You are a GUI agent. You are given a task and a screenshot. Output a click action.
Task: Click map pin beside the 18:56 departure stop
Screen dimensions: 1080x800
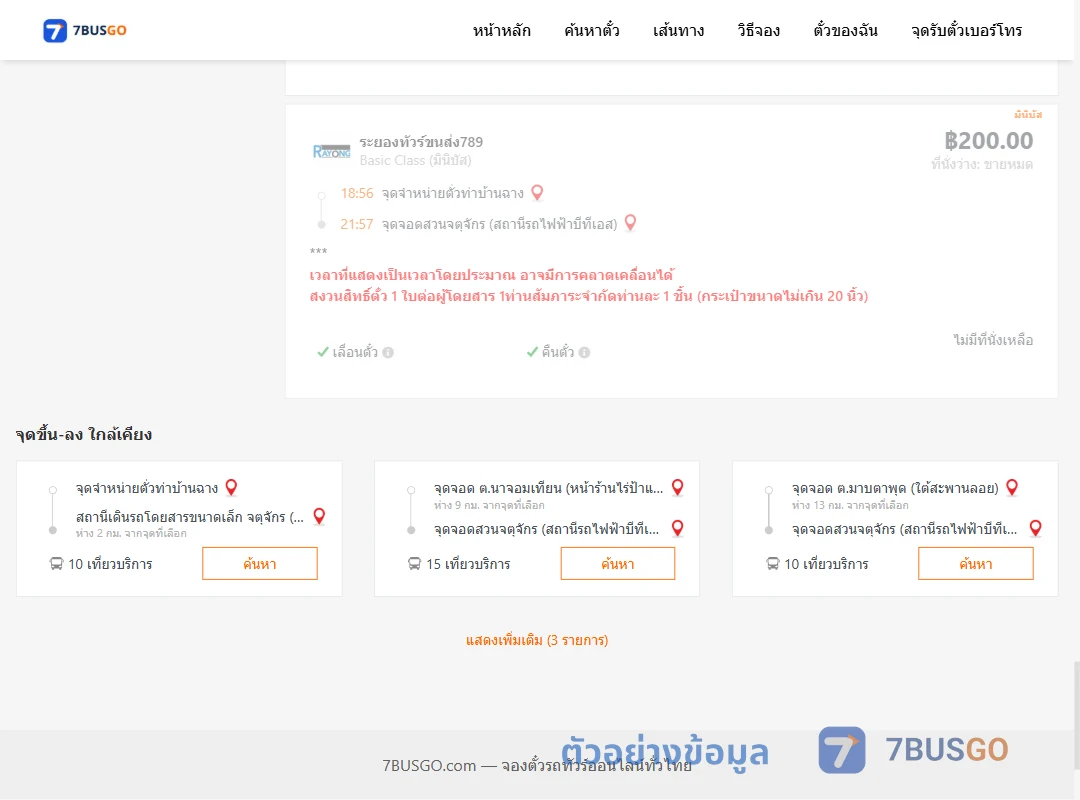pyautogui.click(x=537, y=193)
